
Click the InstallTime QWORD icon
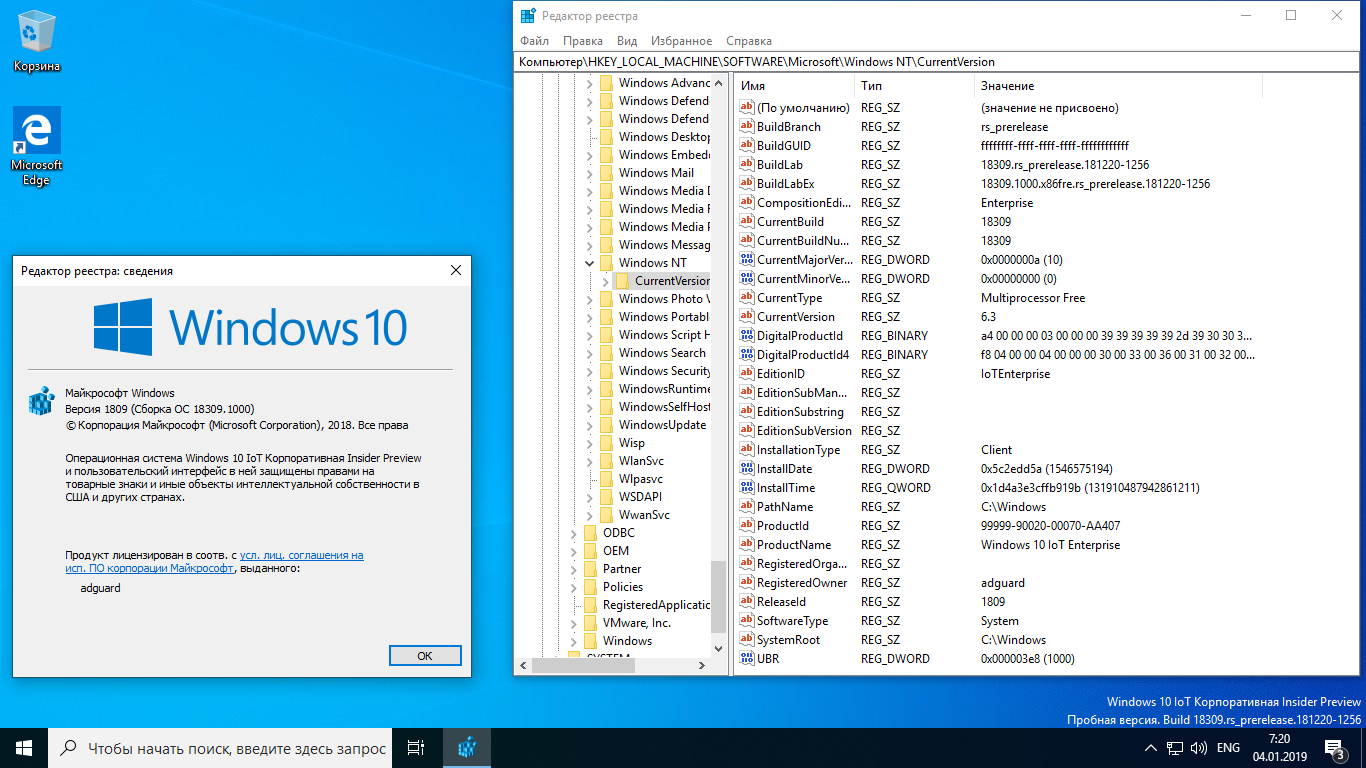tap(747, 487)
